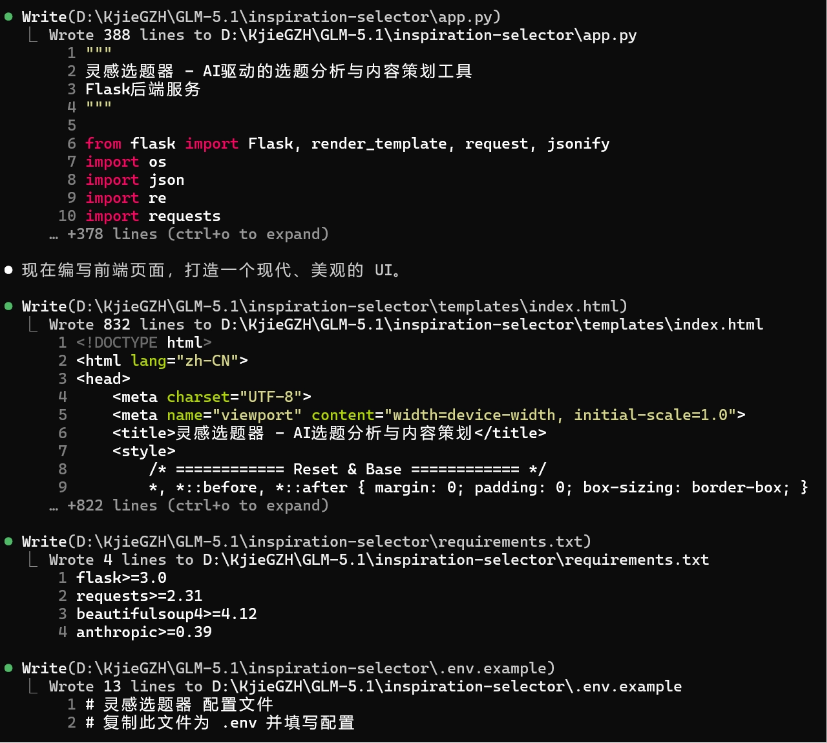Viewport: 827px width, 743px height.
Task: Click the requirements.txt path in Wrote 4 lines
Action: pos(456,559)
